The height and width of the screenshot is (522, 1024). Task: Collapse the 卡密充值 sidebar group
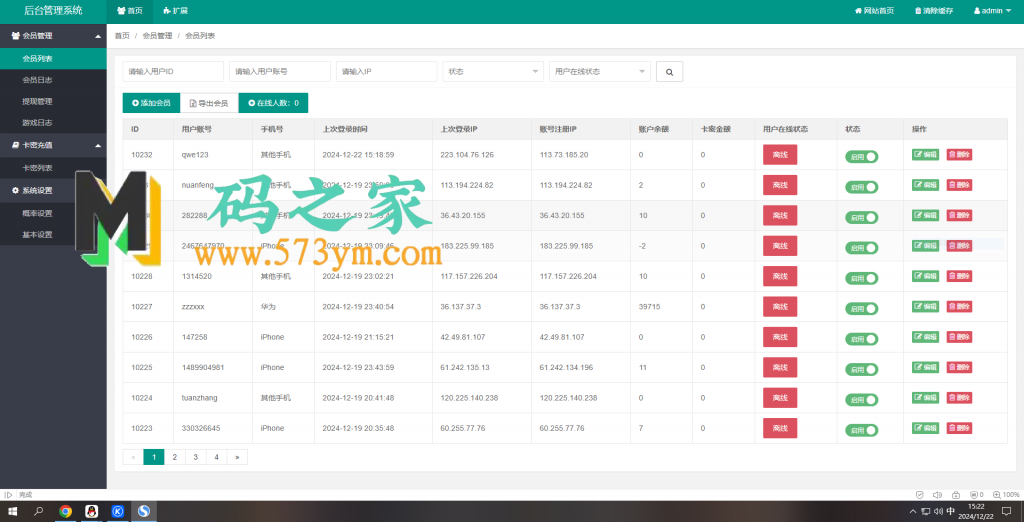click(53, 145)
